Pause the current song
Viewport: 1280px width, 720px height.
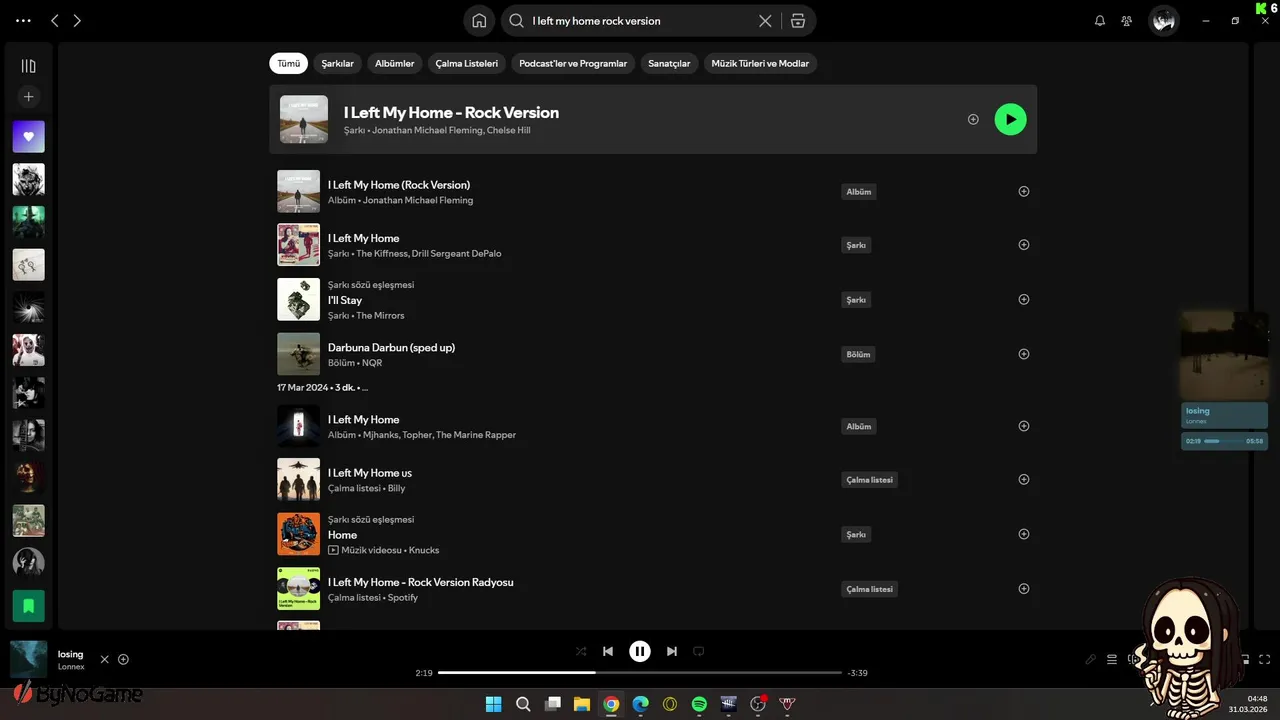point(640,651)
